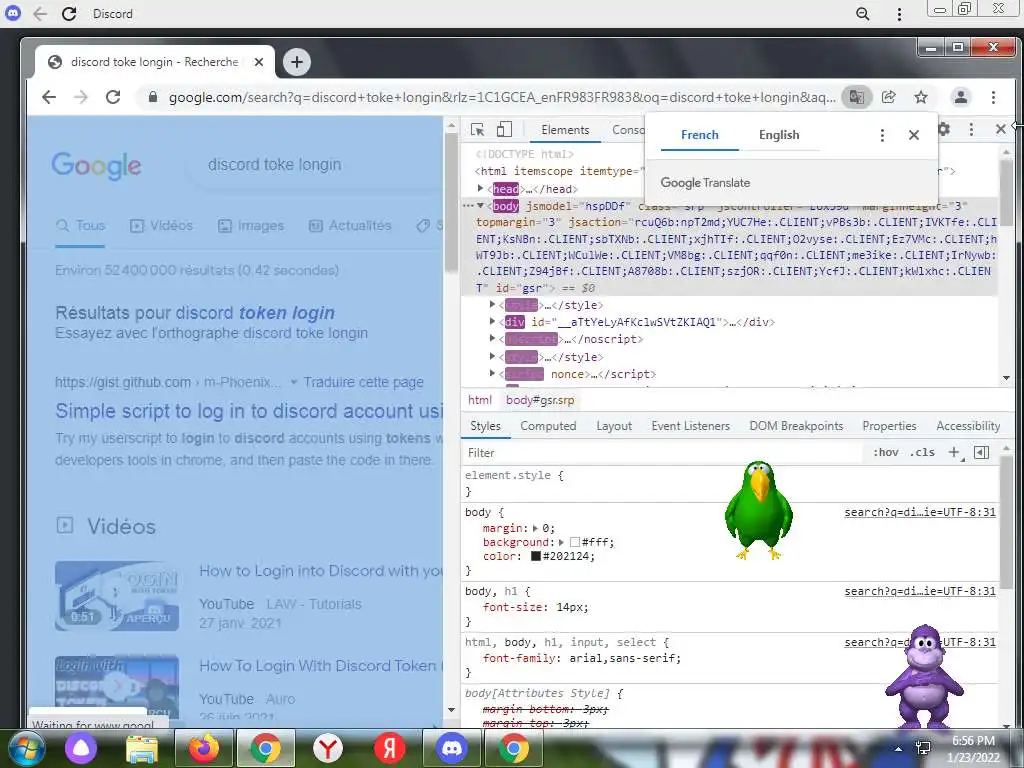Click the 'token login' suggested search link
The width and height of the screenshot is (1024, 768).
coord(287,313)
